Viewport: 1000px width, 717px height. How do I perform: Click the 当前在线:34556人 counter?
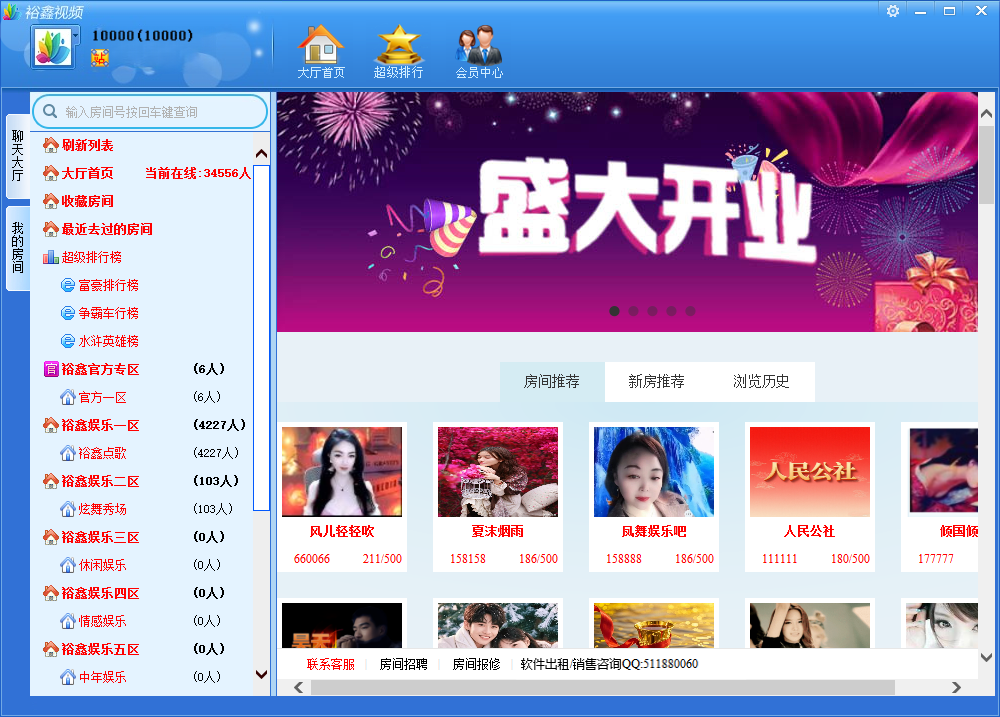198,174
